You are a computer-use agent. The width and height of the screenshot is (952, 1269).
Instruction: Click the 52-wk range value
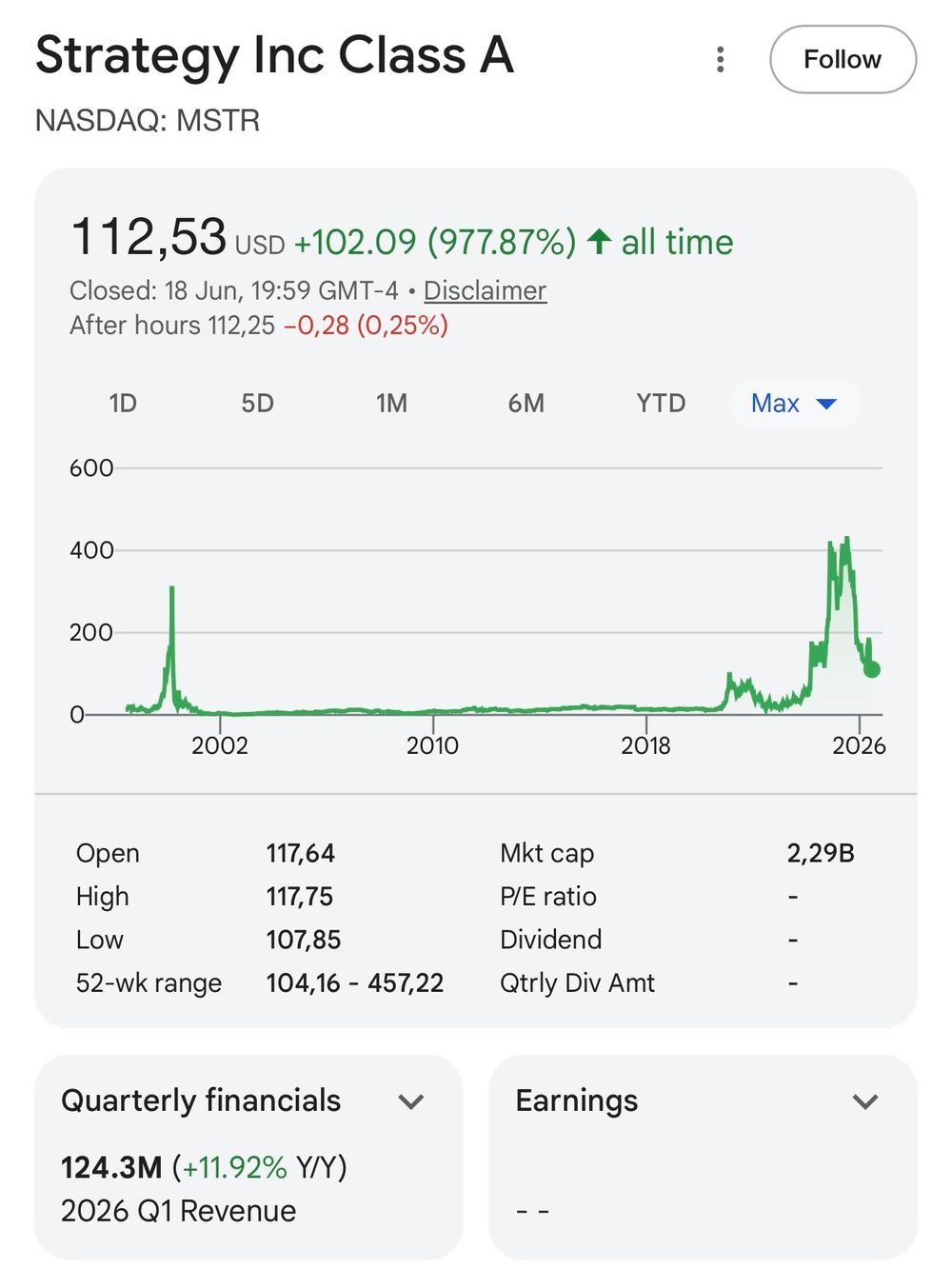click(355, 982)
